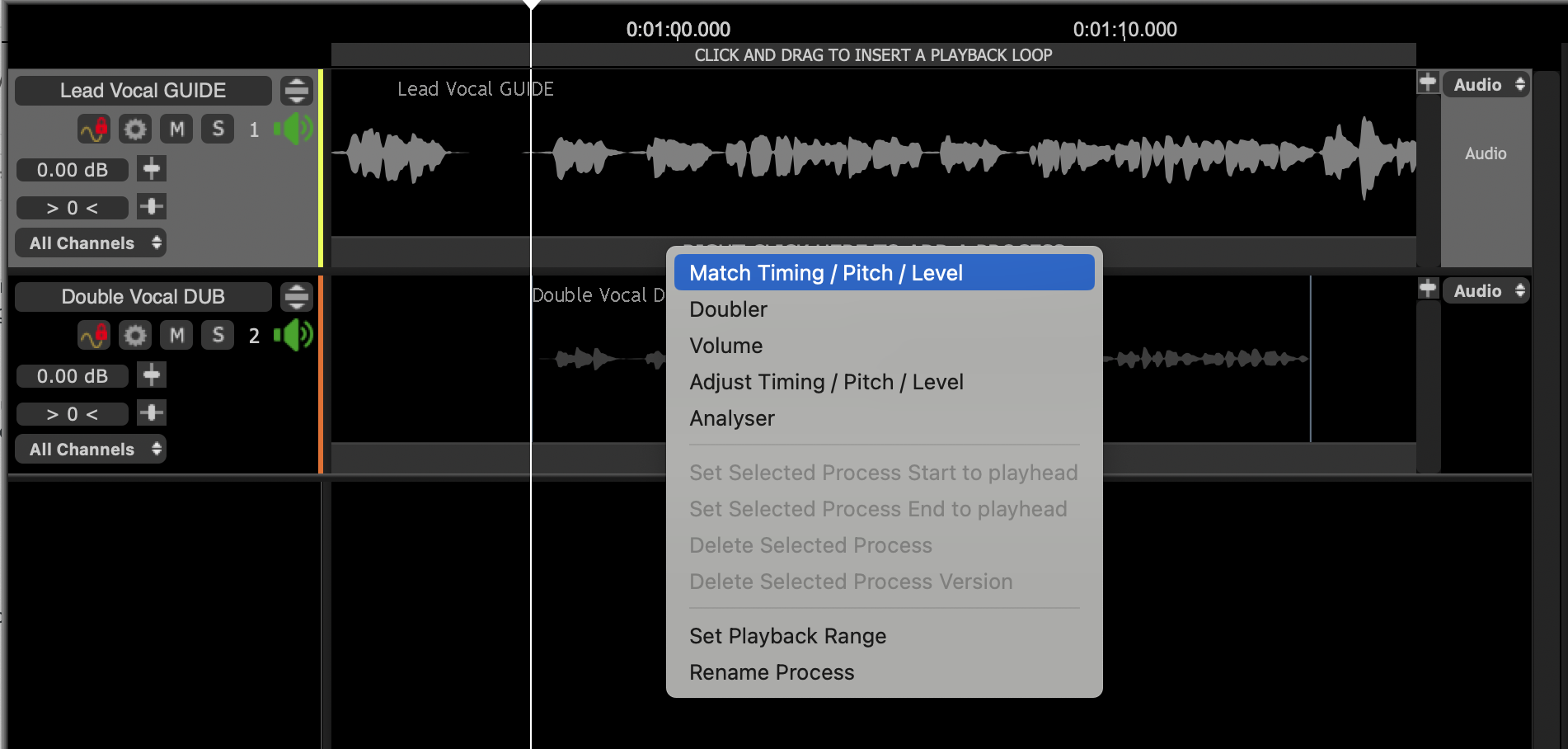The width and height of the screenshot is (1568, 749).
Task: Click the Lead Vocal GUIDE track name button
Action: pos(143,91)
